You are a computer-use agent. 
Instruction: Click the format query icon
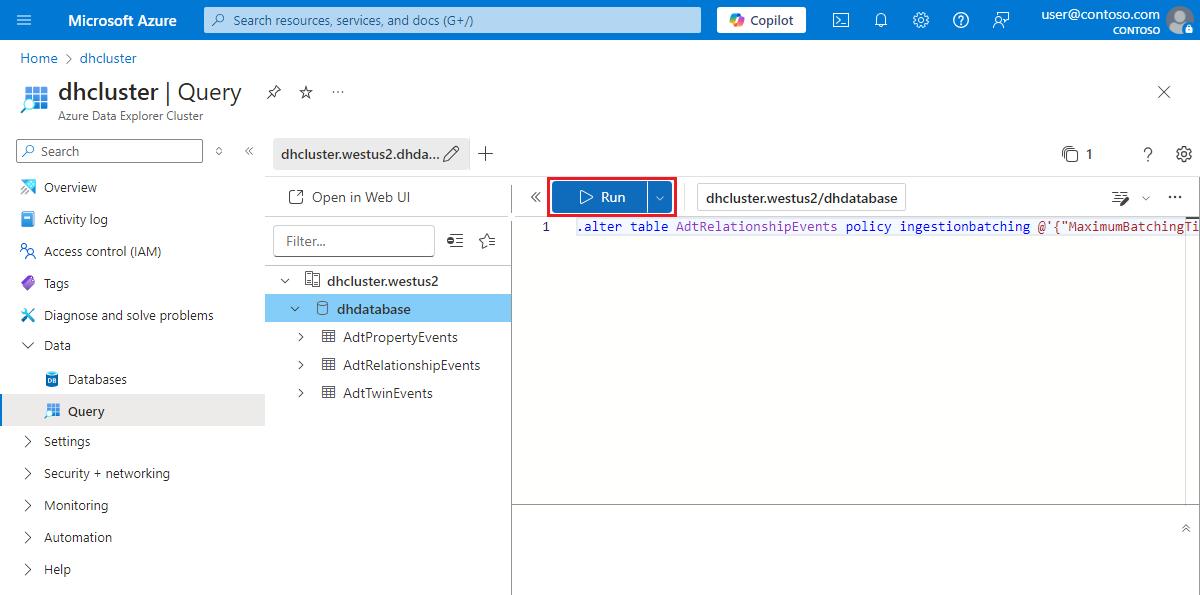1120,198
